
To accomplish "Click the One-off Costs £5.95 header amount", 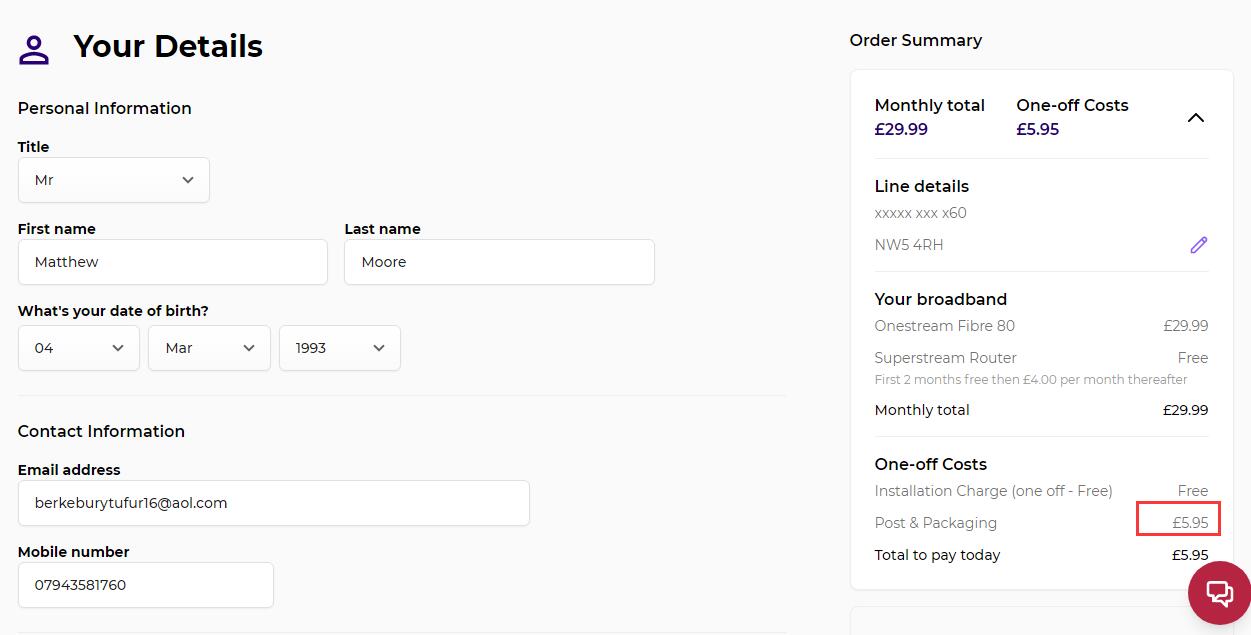I will click(1038, 130).
